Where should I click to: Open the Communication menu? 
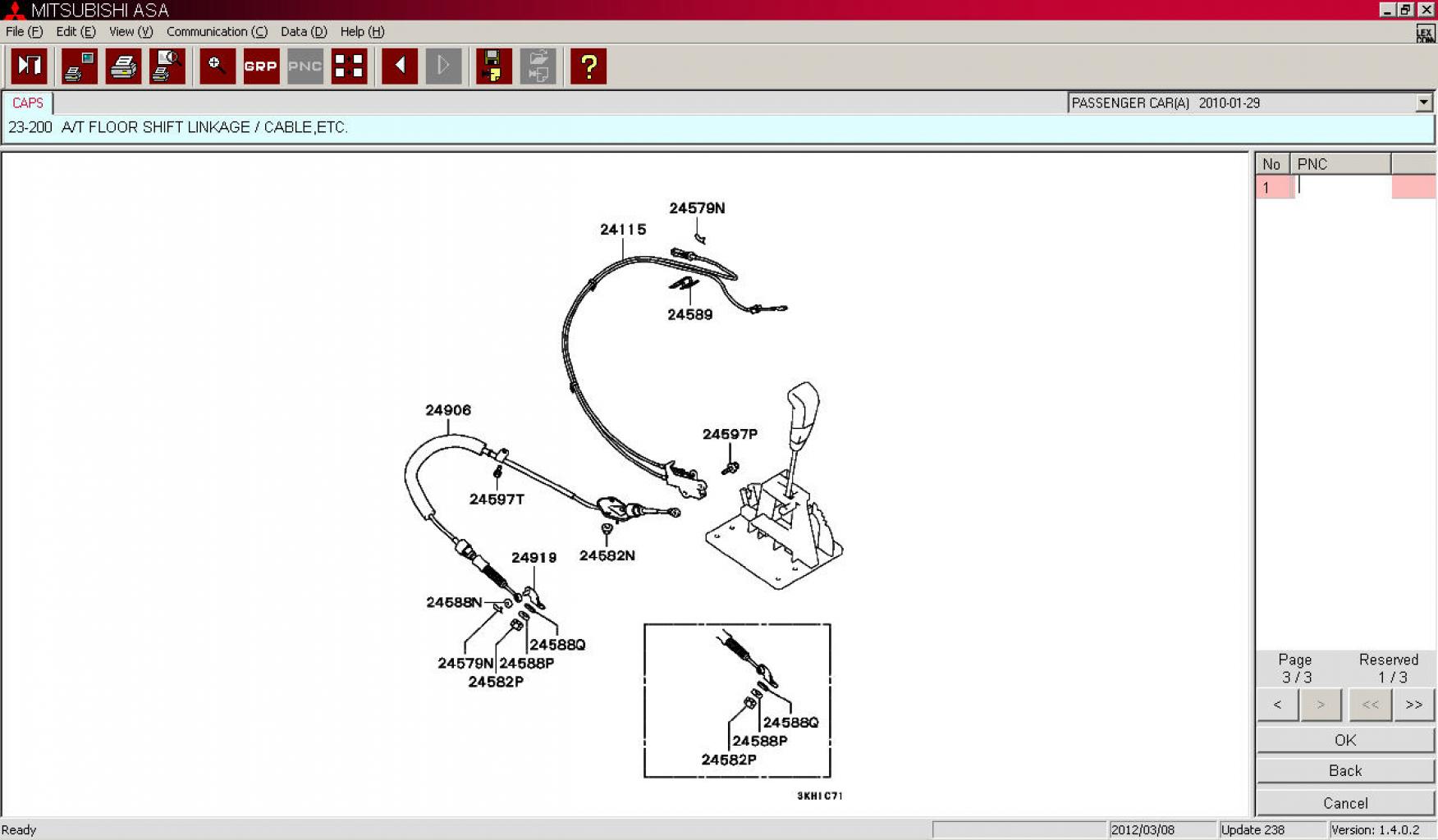coord(217,32)
